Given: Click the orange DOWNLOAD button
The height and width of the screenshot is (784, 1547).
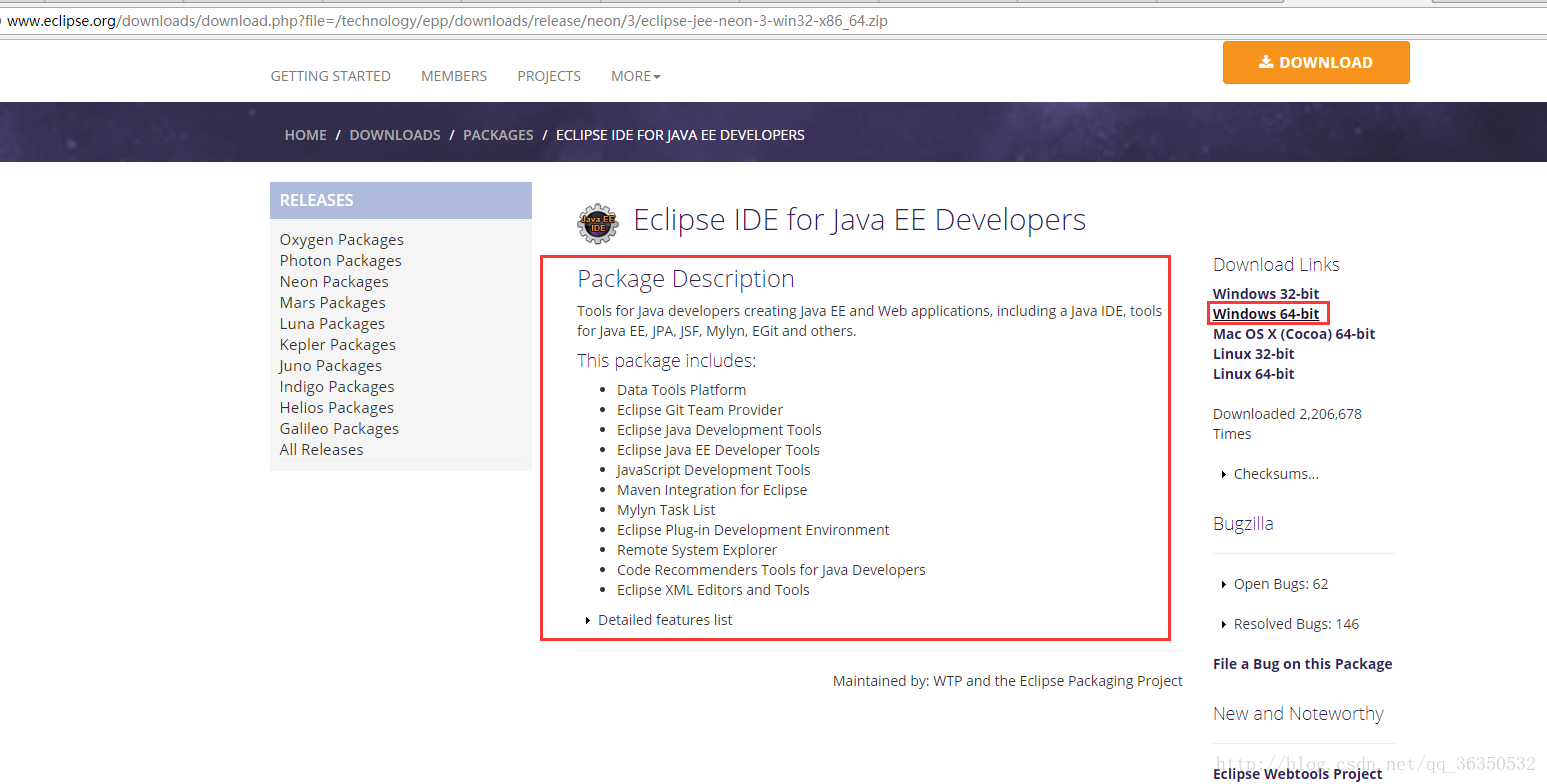Looking at the screenshot, I should [1316, 62].
